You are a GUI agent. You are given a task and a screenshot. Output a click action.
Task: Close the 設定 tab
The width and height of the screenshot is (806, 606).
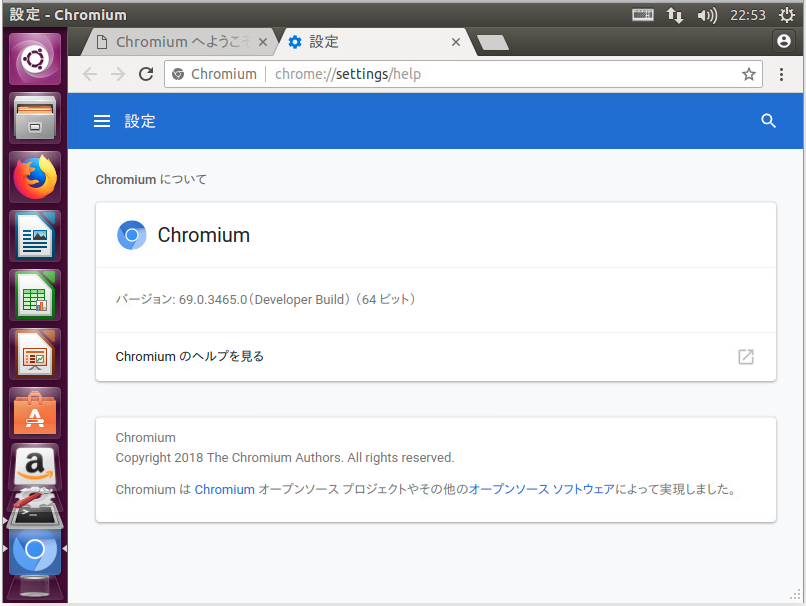[x=455, y=42]
